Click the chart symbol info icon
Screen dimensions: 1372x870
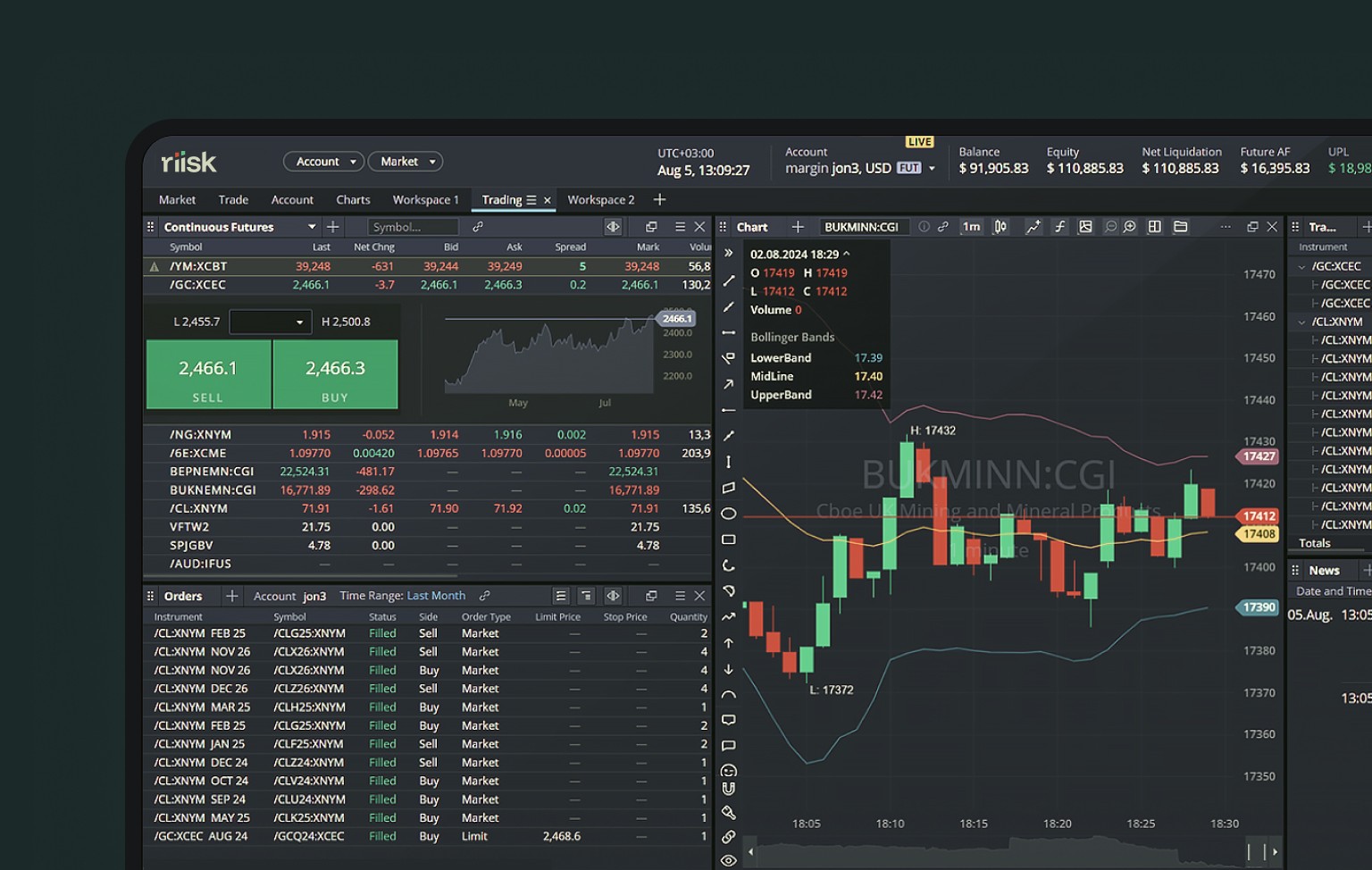click(x=924, y=227)
